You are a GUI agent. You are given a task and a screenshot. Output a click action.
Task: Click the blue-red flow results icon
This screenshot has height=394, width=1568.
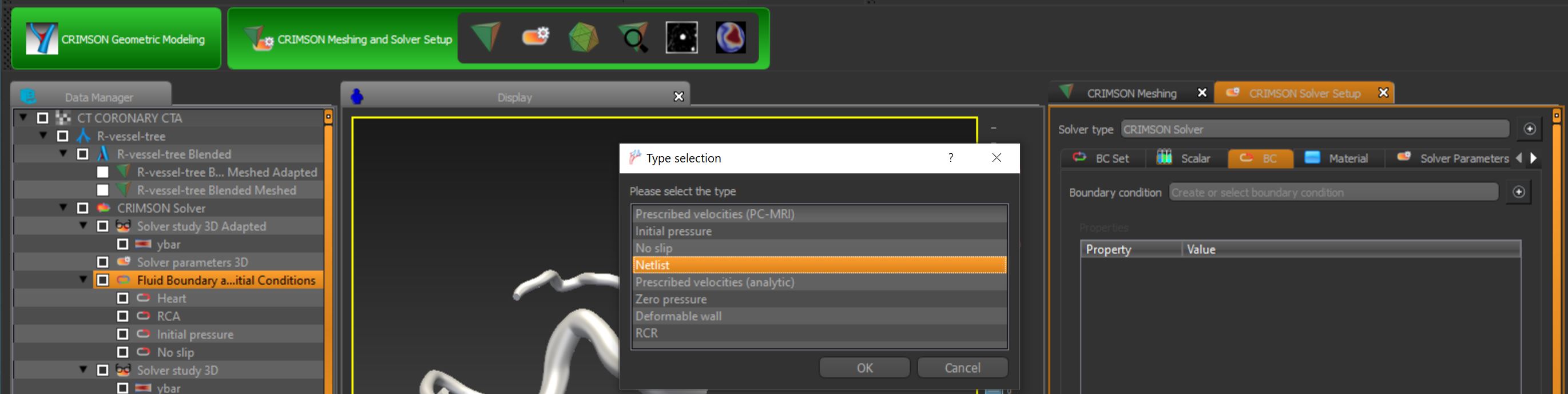pos(731,38)
